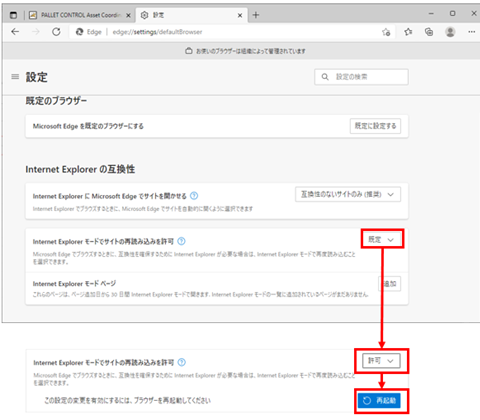480x420 pixels.
Task: Open the Favorites list icon
Action: tap(408, 32)
